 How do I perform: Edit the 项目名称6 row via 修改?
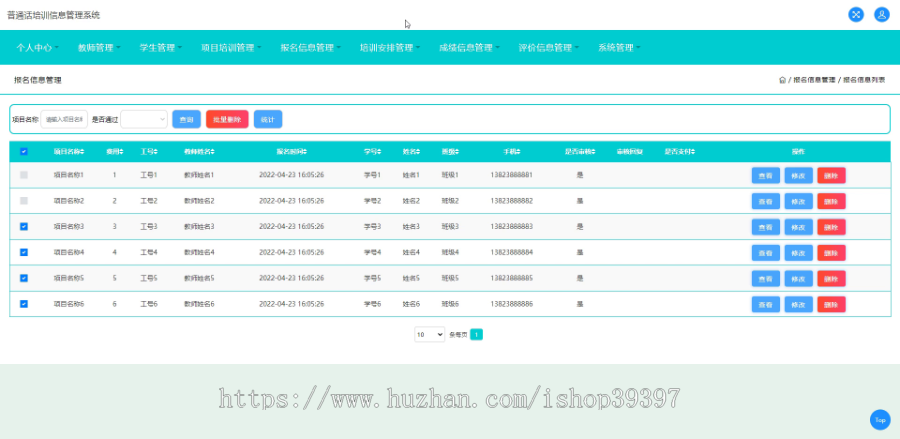coord(798,305)
